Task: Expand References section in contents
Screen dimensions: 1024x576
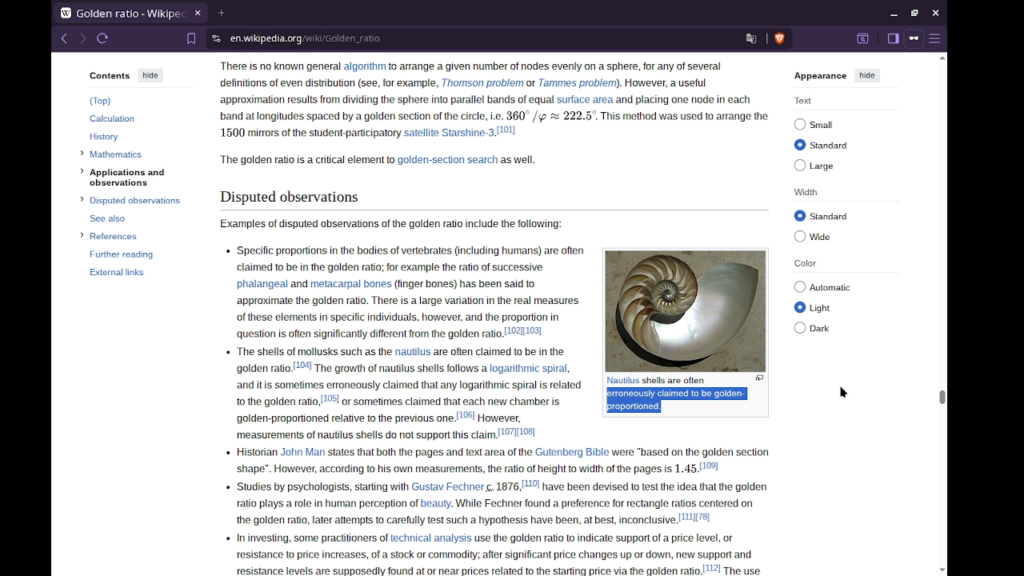Action: click(x=82, y=235)
